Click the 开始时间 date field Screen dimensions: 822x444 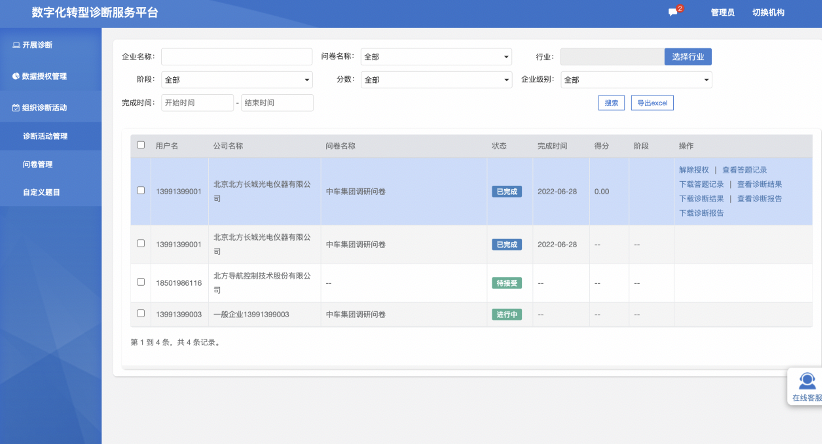(x=197, y=103)
